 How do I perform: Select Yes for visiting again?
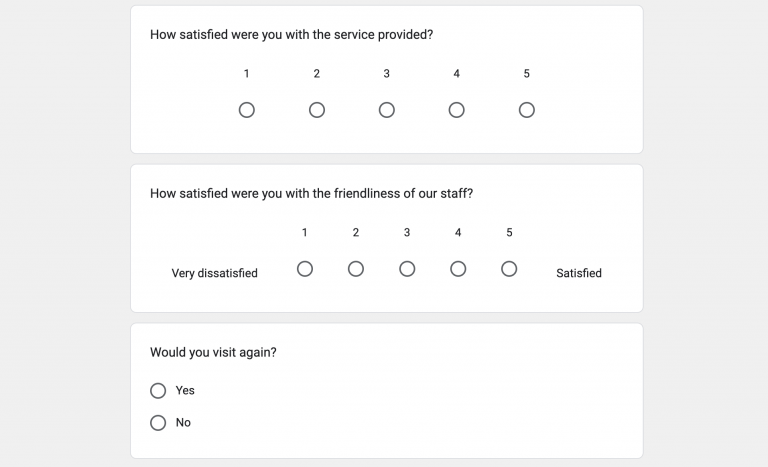click(x=158, y=391)
